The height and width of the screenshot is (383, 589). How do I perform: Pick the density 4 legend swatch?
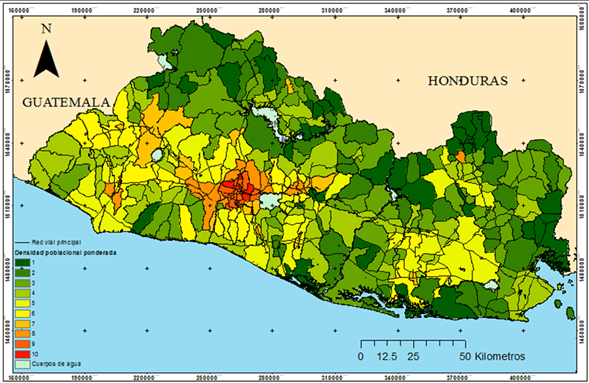22,293
